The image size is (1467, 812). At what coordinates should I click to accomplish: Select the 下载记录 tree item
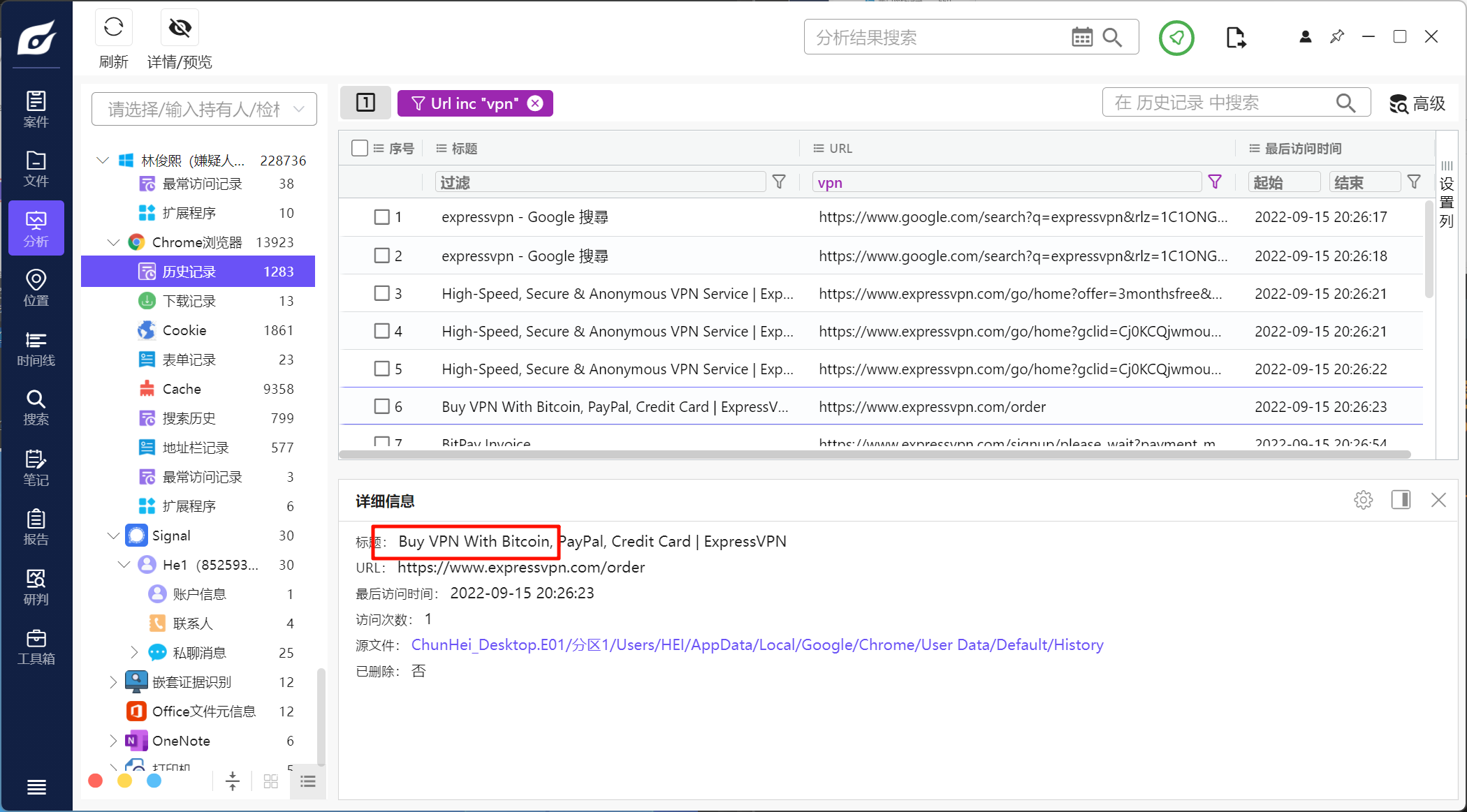tap(189, 301)
